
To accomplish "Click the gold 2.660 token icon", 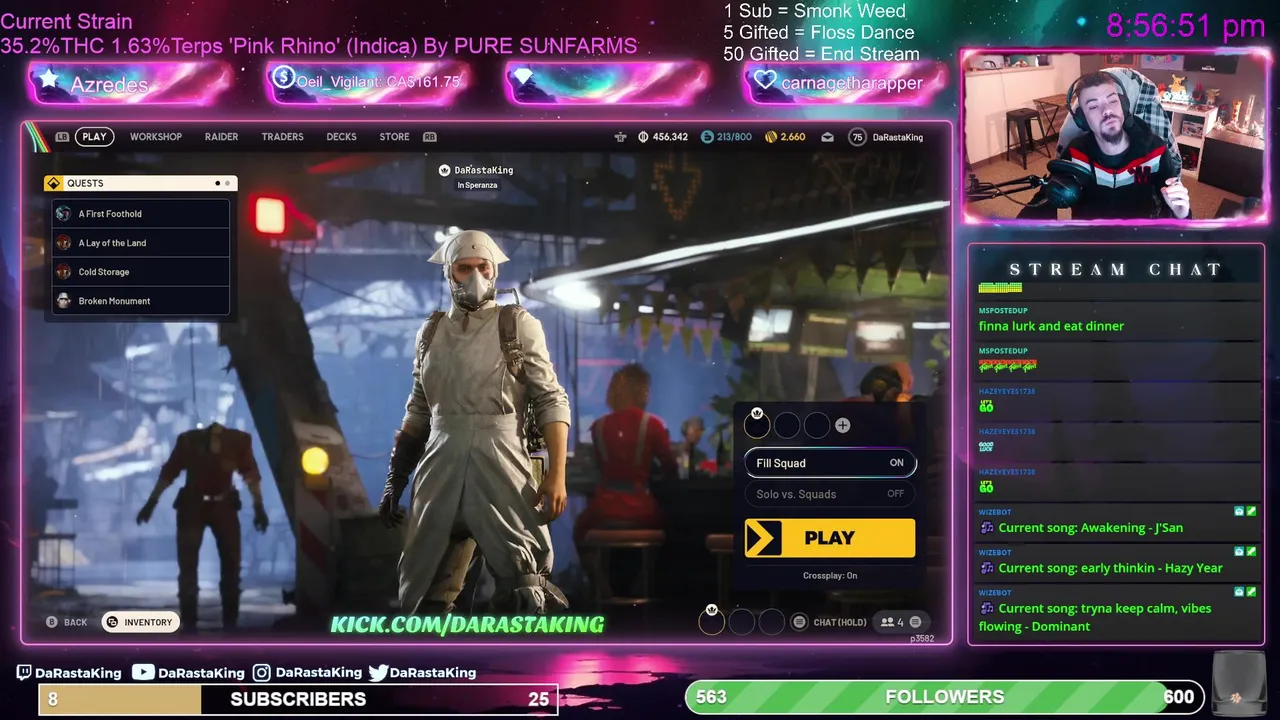I will pyautogui.click(x=770, y=137).
